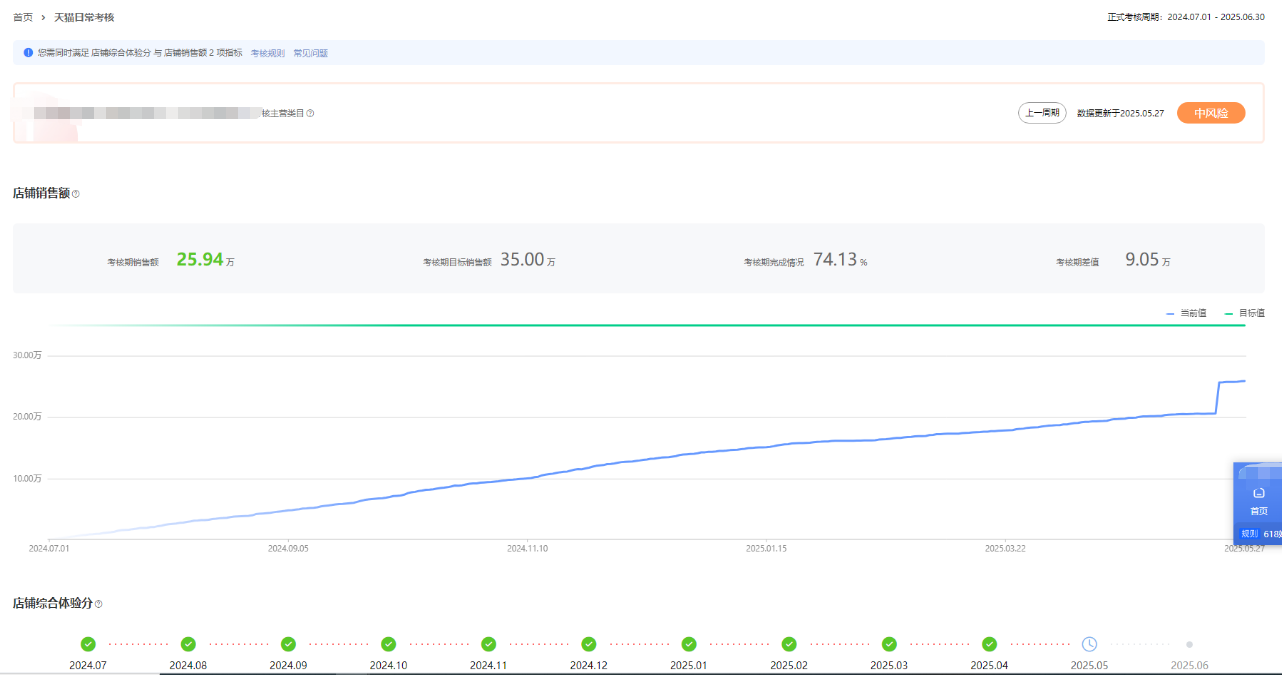
Task: Click the 25.94 万 sales figure
Action: pyautogui.click(x=200, y=260)
